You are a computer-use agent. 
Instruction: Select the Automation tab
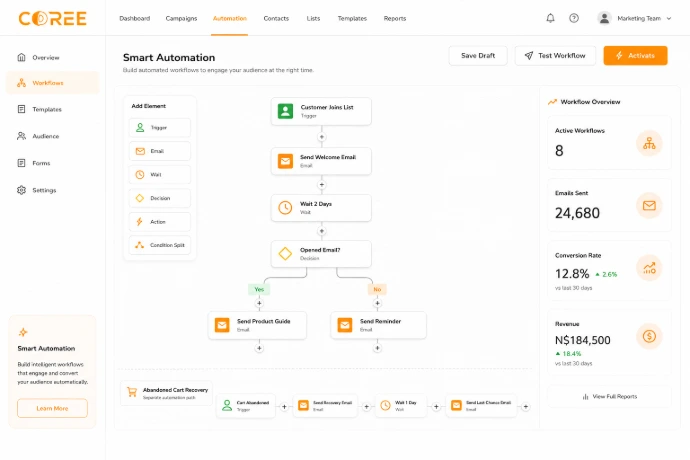pos(230,18)
